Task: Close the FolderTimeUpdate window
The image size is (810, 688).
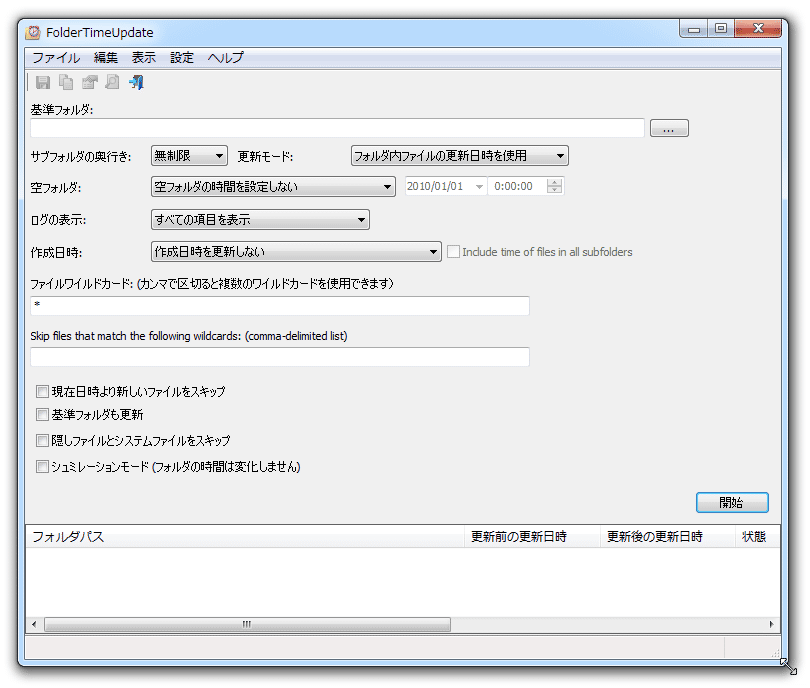Action: pos(758,28)
